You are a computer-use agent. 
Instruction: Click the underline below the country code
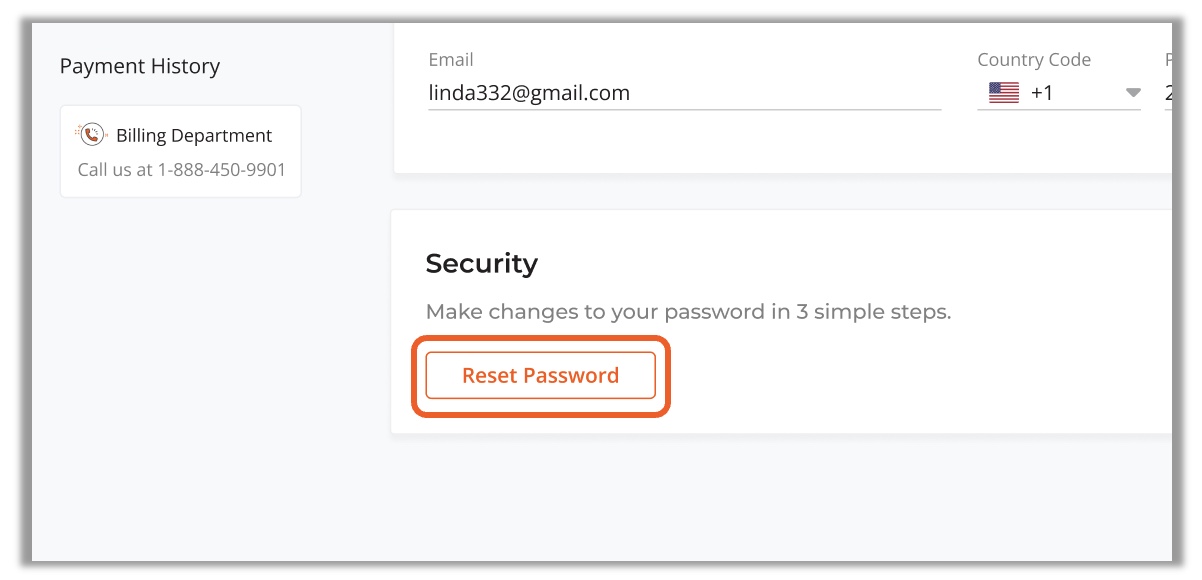(1058, 109)
